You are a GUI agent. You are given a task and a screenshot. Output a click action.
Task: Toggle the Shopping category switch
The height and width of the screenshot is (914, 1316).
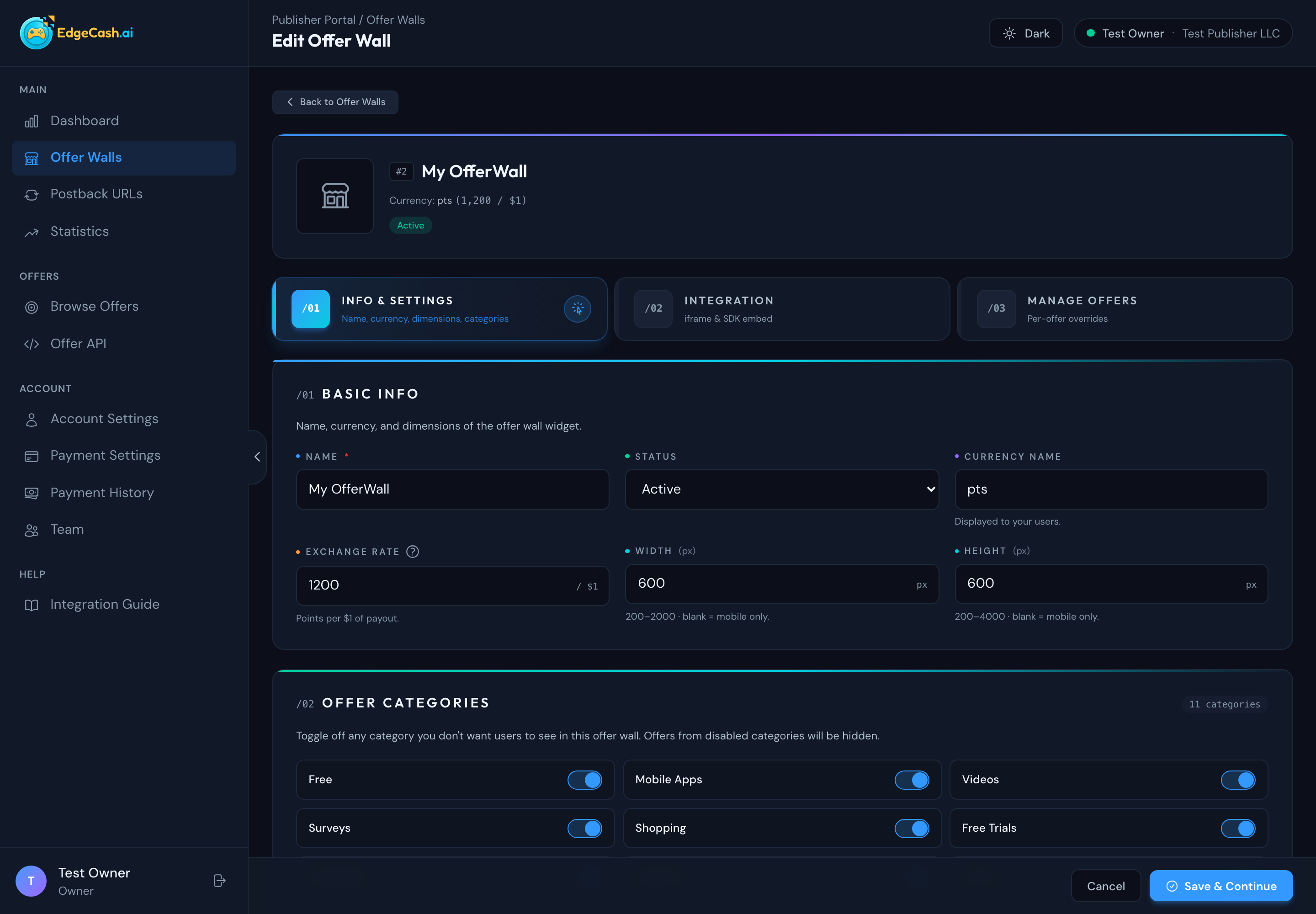[x=912, y=828]
